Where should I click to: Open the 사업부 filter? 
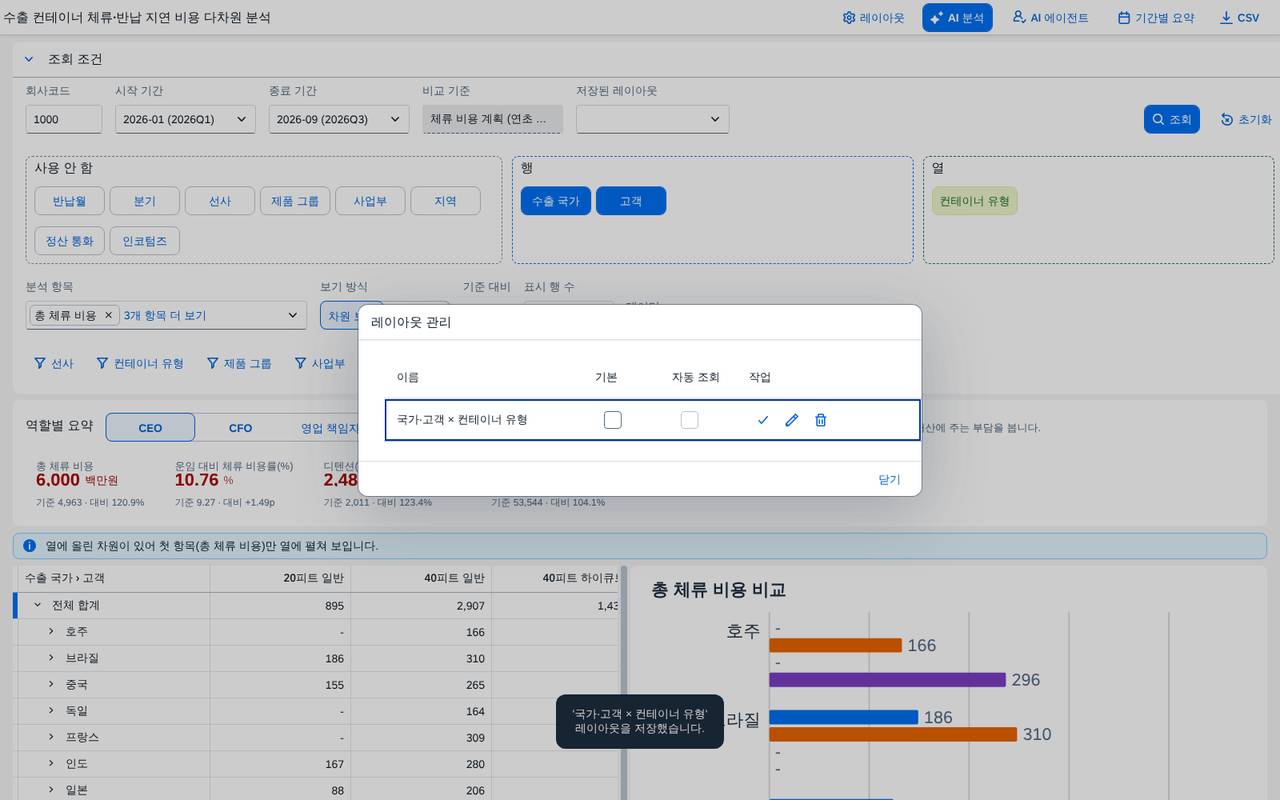(320, 363)
